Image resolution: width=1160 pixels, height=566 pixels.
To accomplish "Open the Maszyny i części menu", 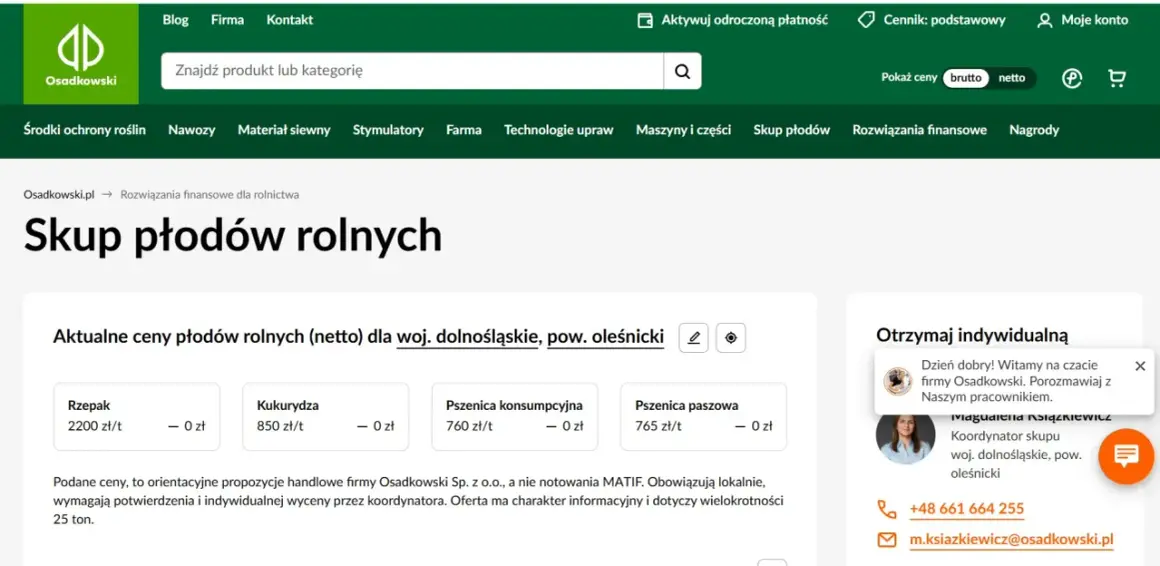I will pyautogui.click(x=684, y=130).
